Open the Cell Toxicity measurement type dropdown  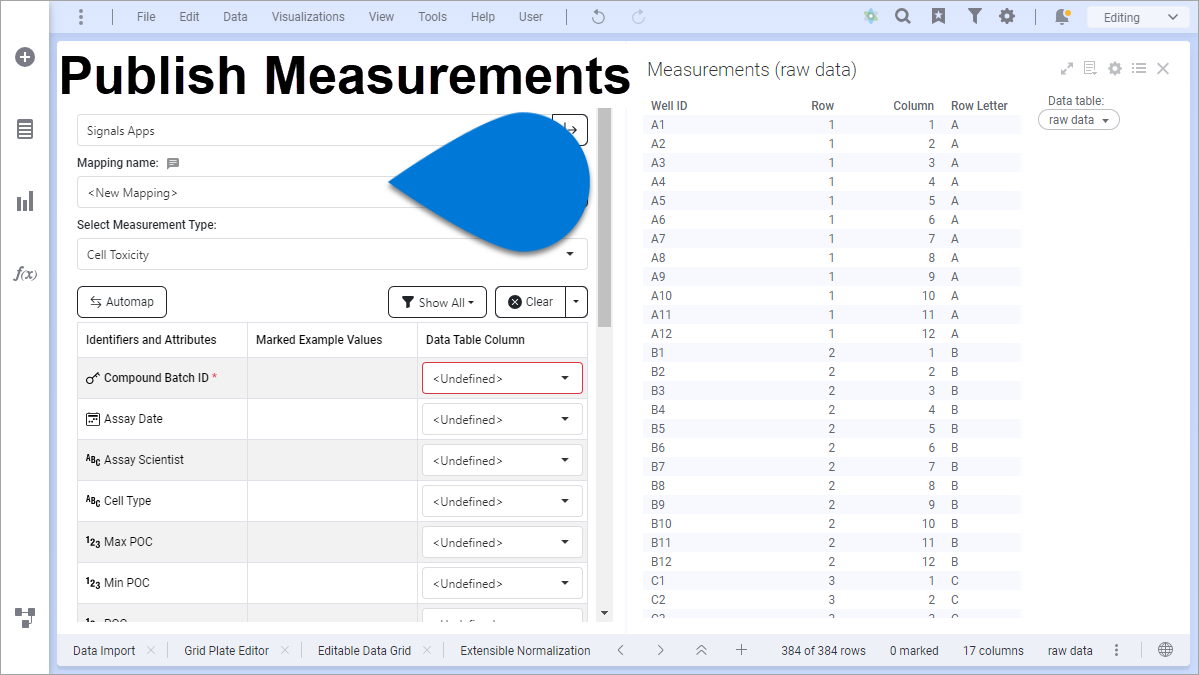point(332,255)
